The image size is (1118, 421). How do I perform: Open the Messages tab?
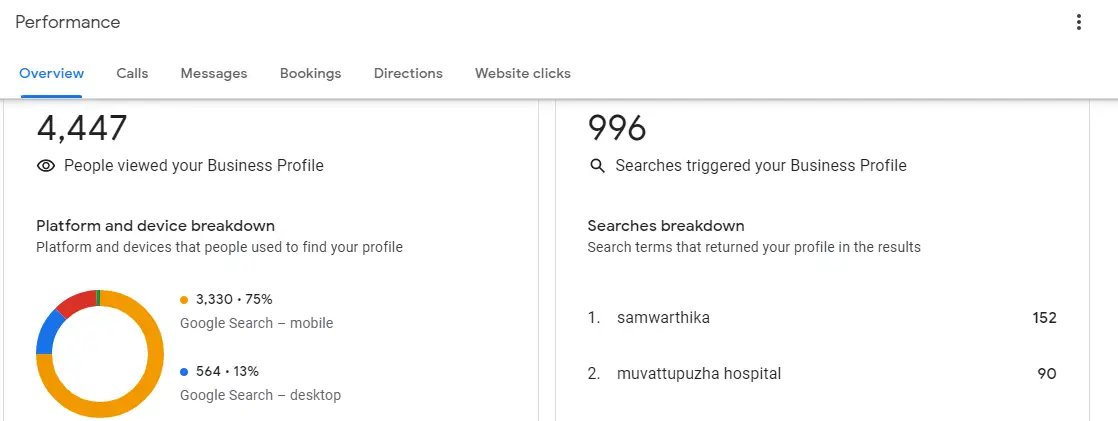(x=214, y=73)
